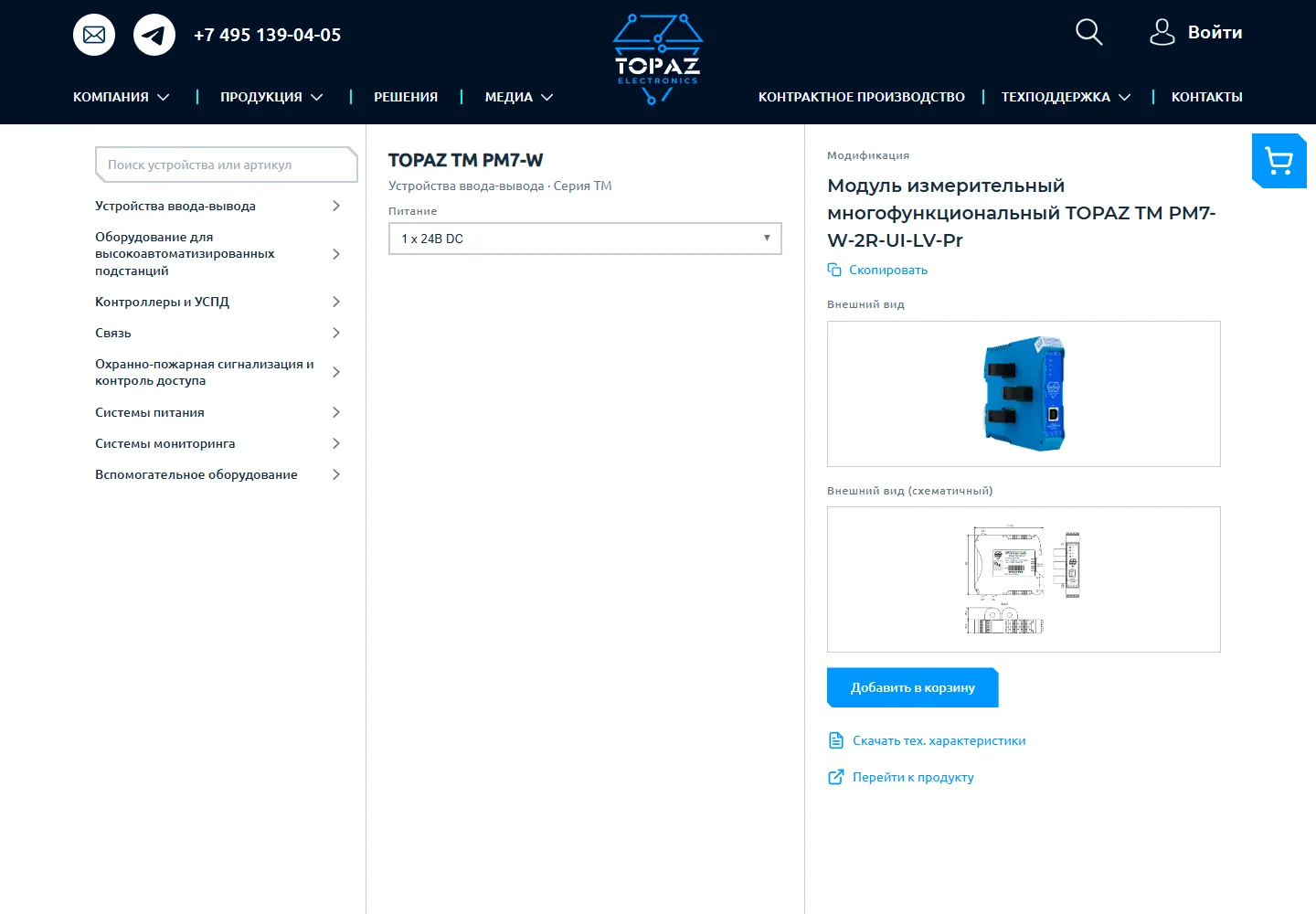
Task: Expand Устройства ввода-вывода category
Action: click(x=218, y=206)
